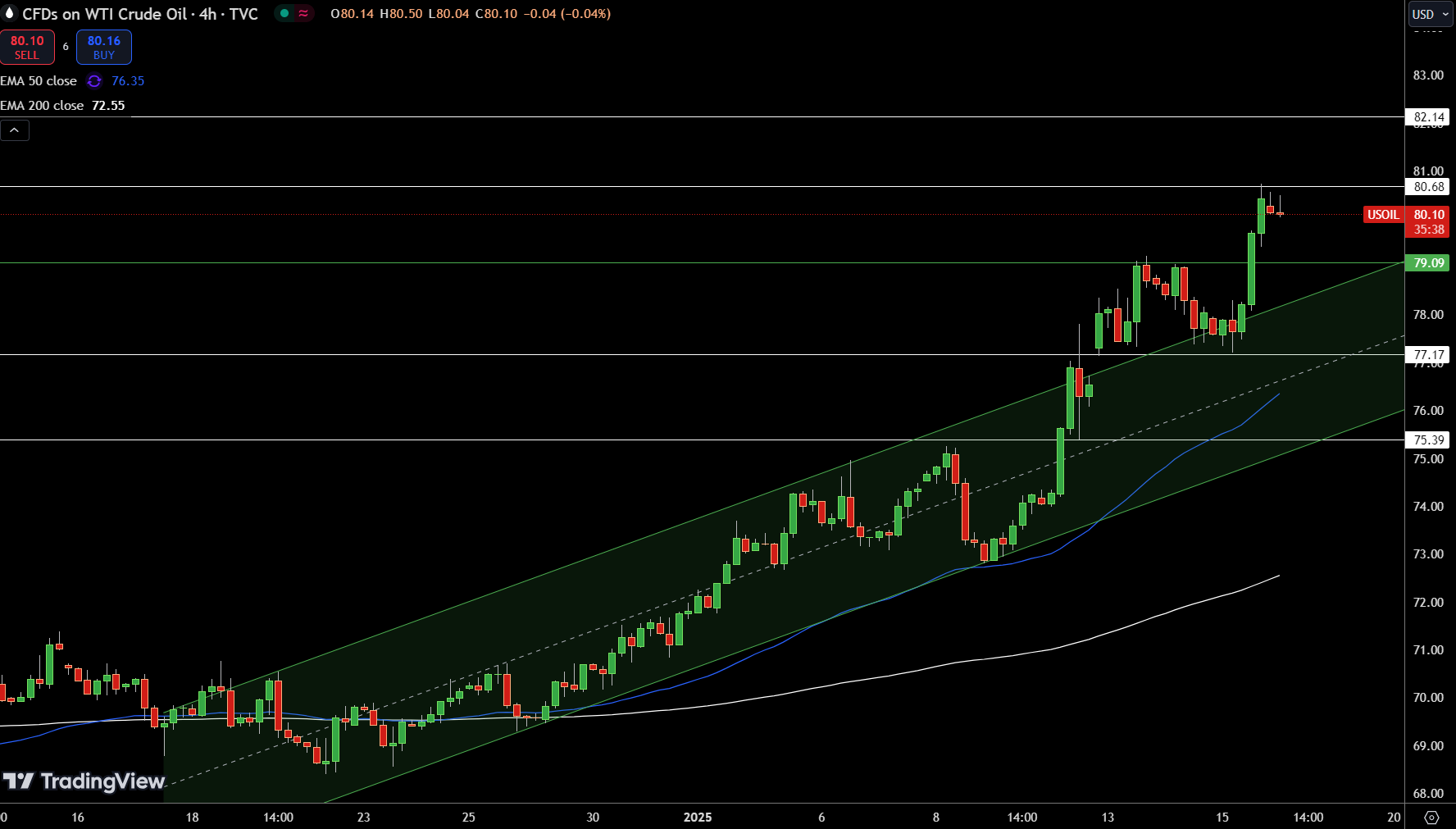
Task: Click the purple EMA 50 refresh icon
Action: point(94,81)
